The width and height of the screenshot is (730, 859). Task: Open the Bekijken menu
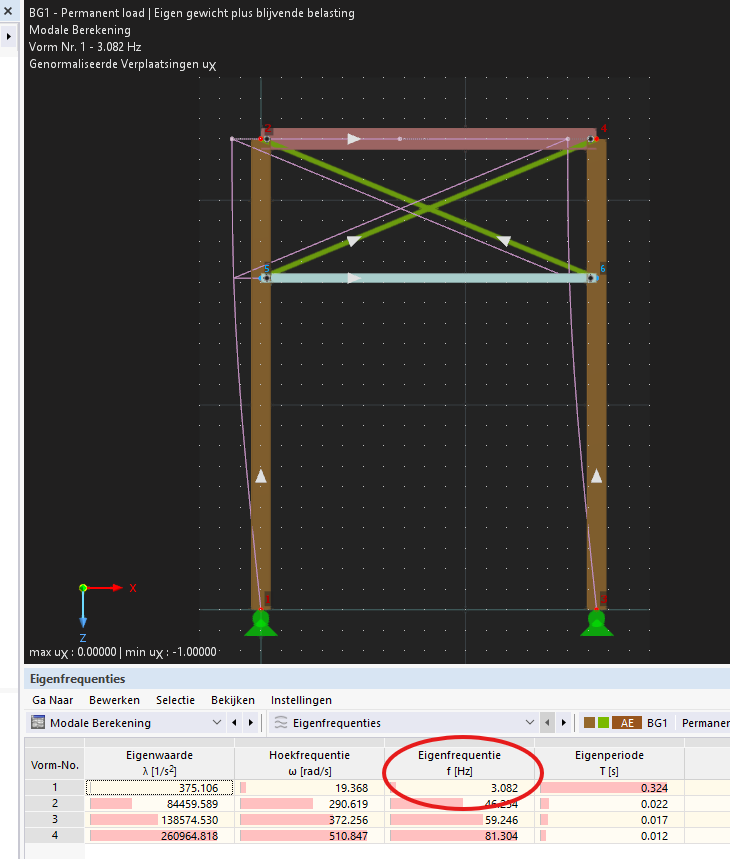235,700
